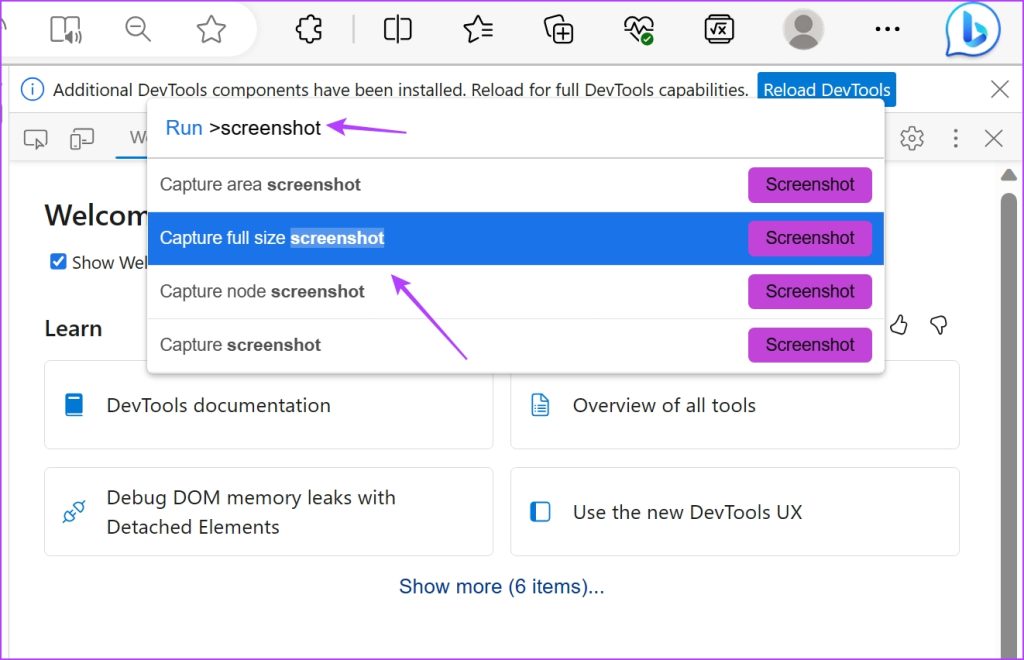This screenshot has width=1024, height=660.
Task: Activate the inspect element tool in DevTools
Action: click(x=35, y=138)
